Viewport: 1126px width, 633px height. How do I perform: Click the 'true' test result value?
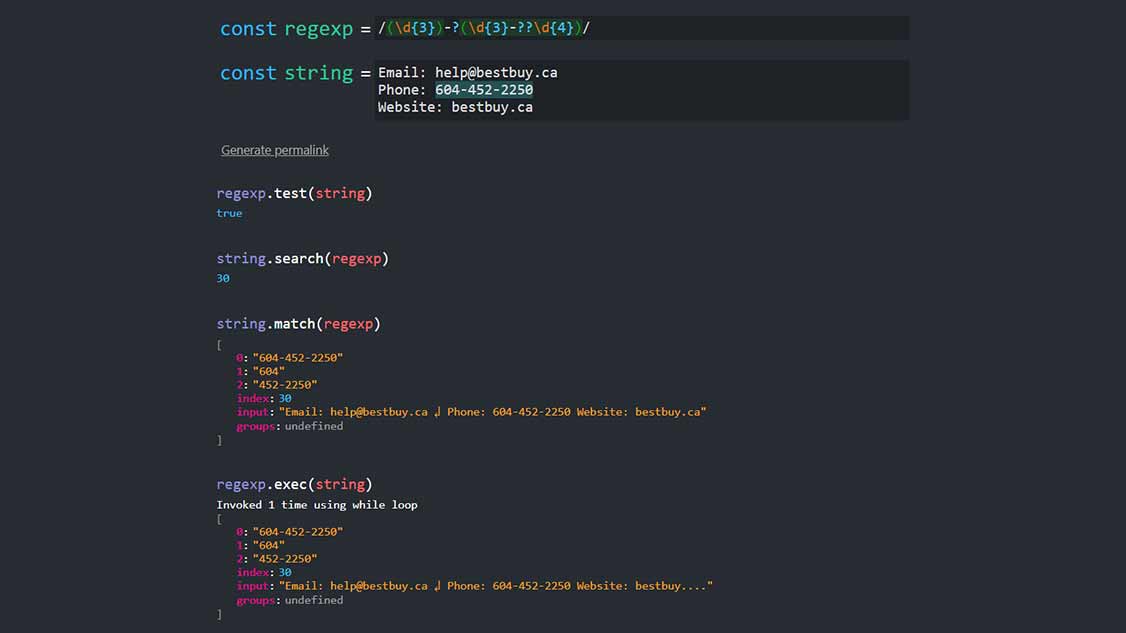pyautogui.click(x=229, y=213)
